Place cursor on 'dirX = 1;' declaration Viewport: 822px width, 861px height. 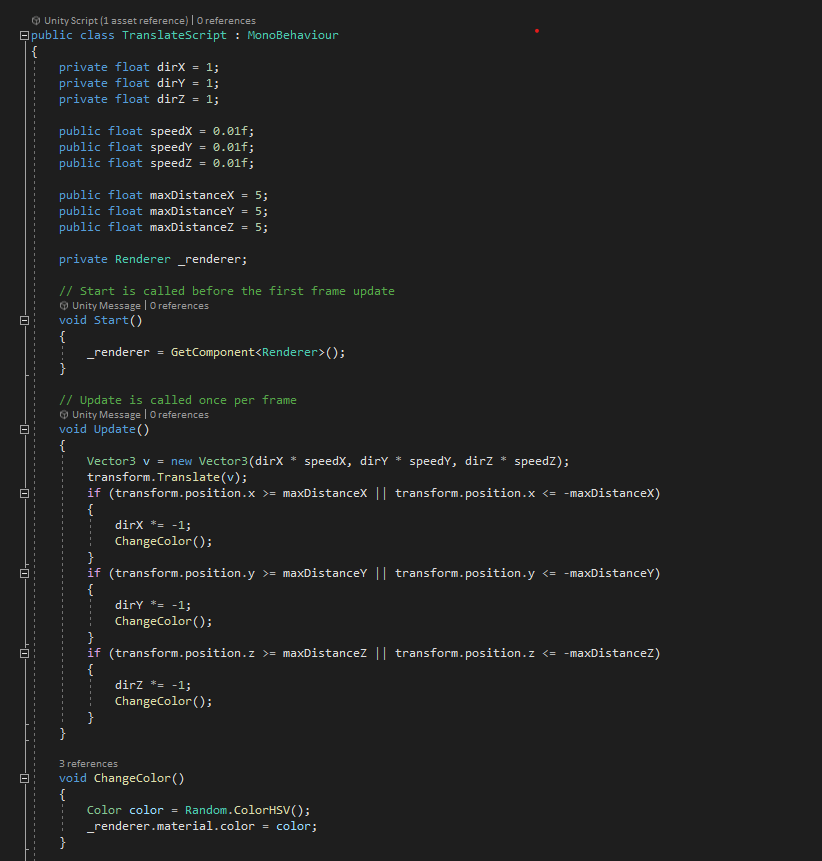tap(188, 67)
